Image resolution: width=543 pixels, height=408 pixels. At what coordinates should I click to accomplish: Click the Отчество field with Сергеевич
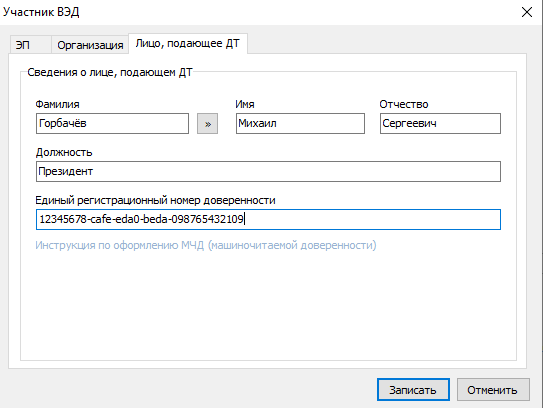point(440,123)
